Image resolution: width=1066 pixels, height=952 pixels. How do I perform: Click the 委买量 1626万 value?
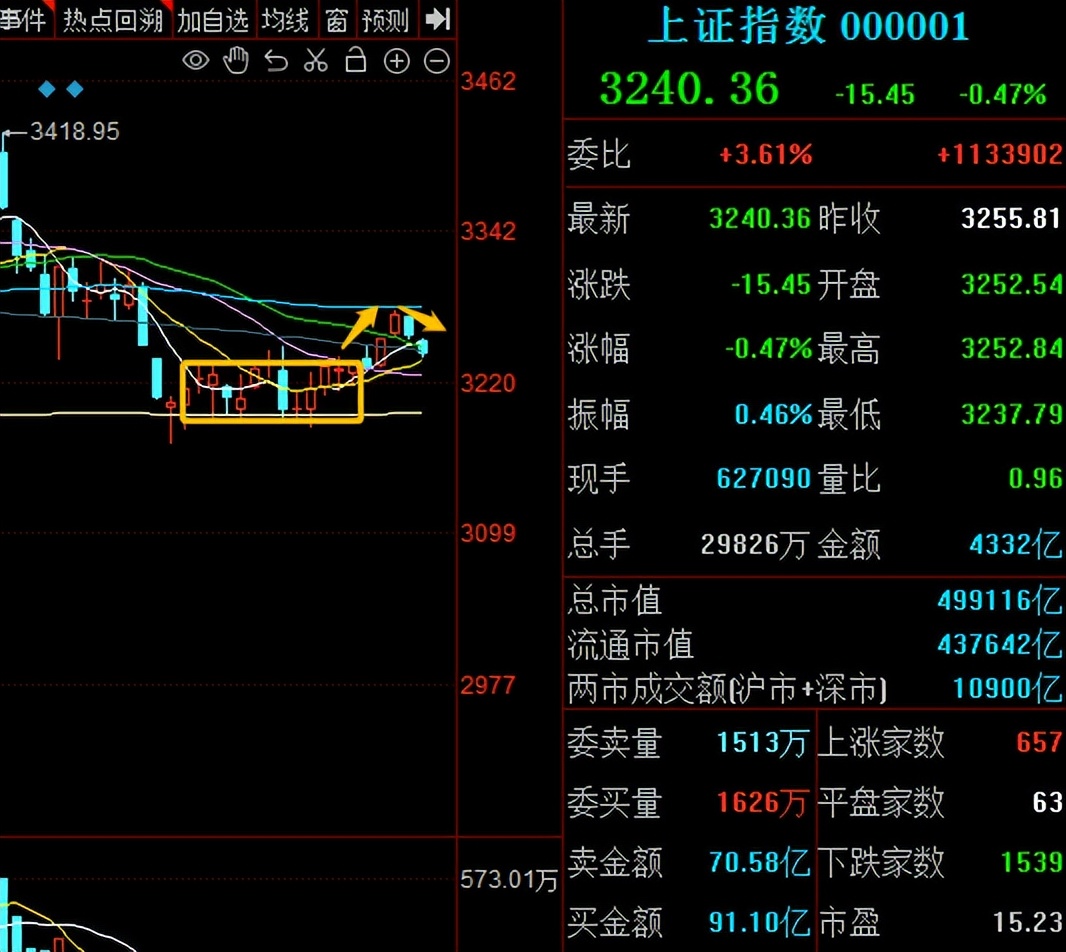(x=763, y=802)
